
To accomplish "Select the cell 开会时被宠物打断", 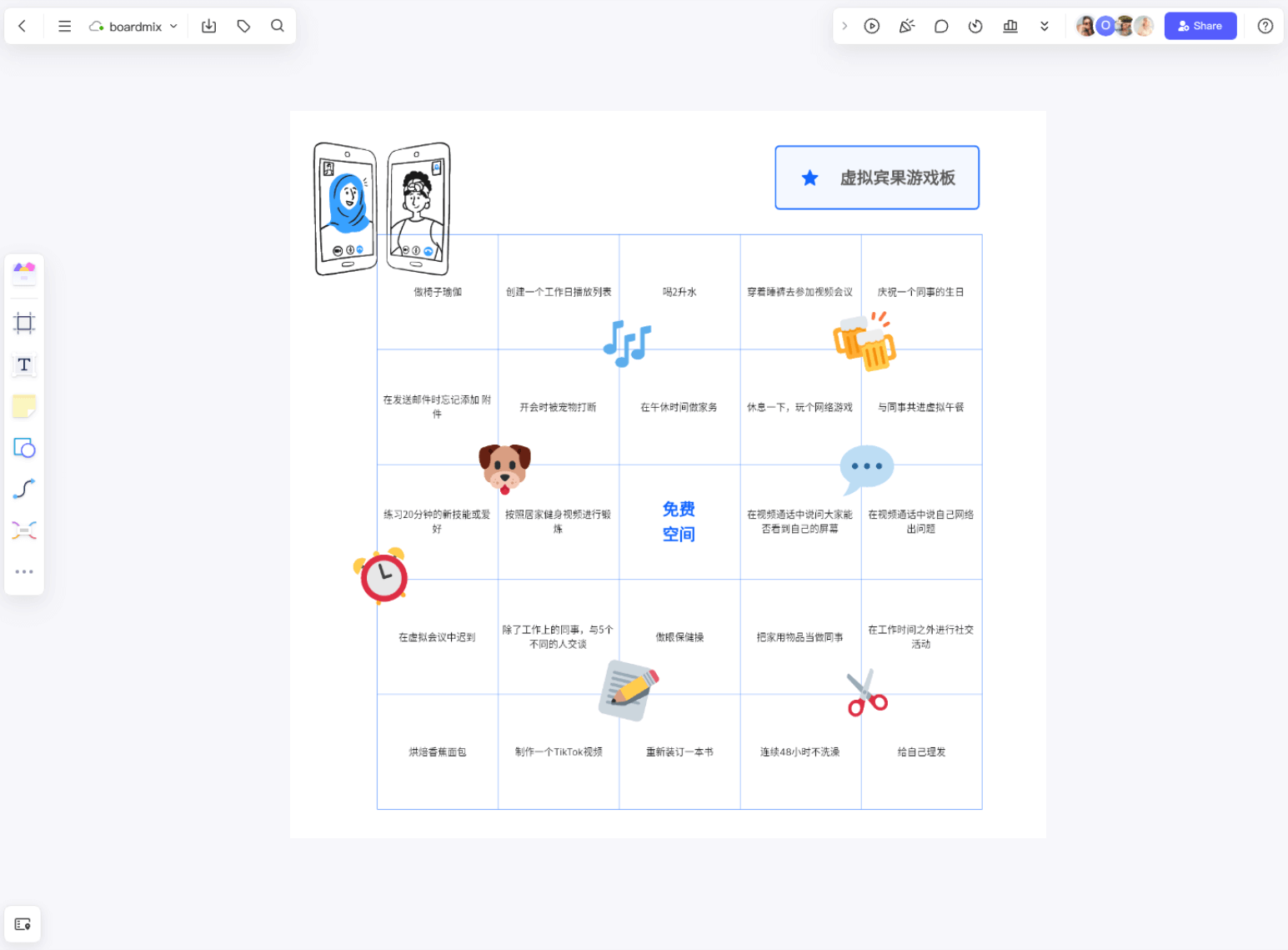I will (559, 407).
